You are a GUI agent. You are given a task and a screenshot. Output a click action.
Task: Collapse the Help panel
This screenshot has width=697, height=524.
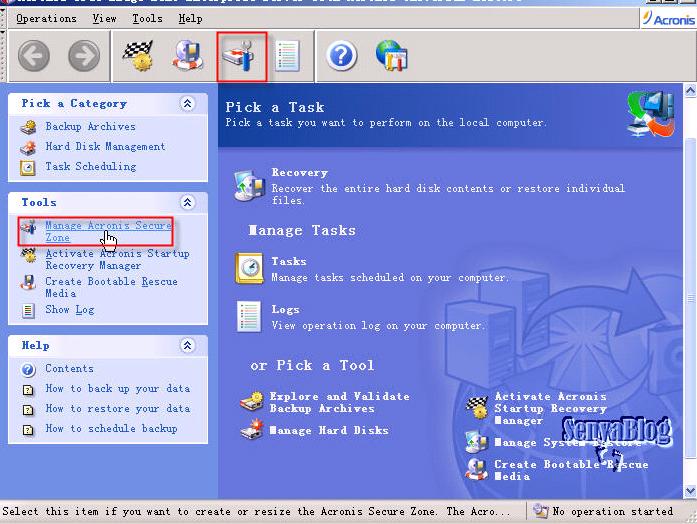[x=187, y=345]
